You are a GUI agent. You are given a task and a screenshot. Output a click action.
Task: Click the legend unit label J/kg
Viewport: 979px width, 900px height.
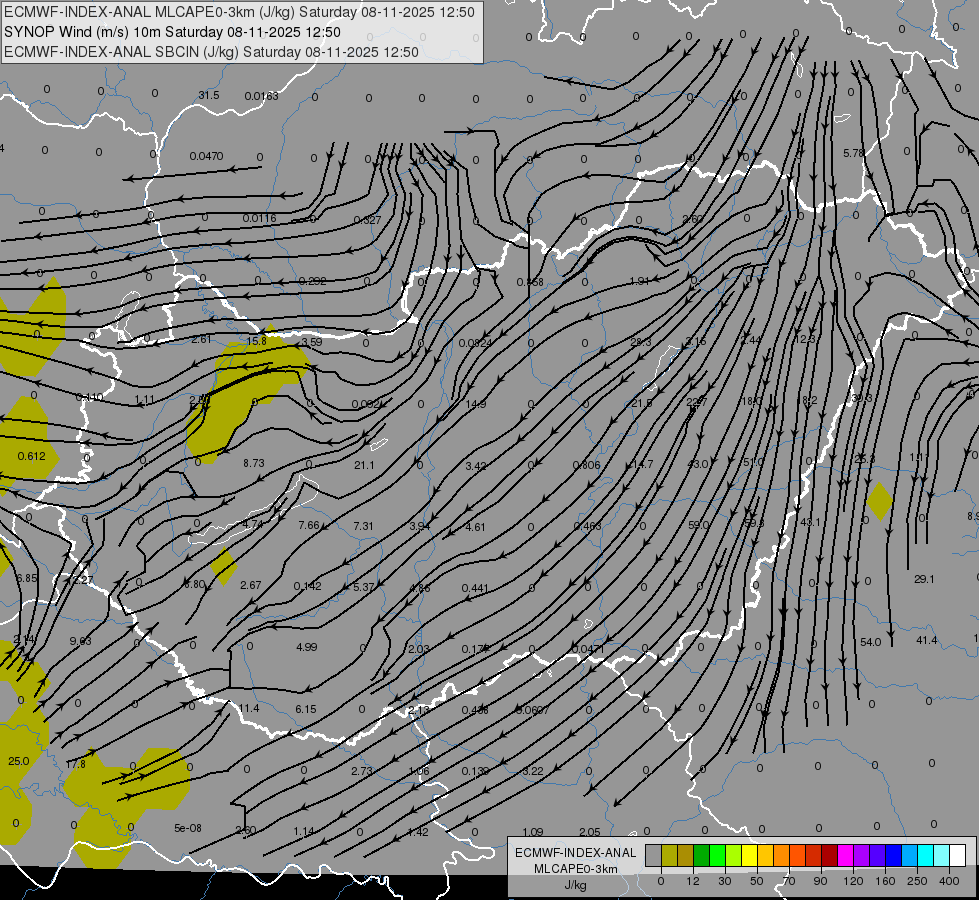(x=575, y=885)
